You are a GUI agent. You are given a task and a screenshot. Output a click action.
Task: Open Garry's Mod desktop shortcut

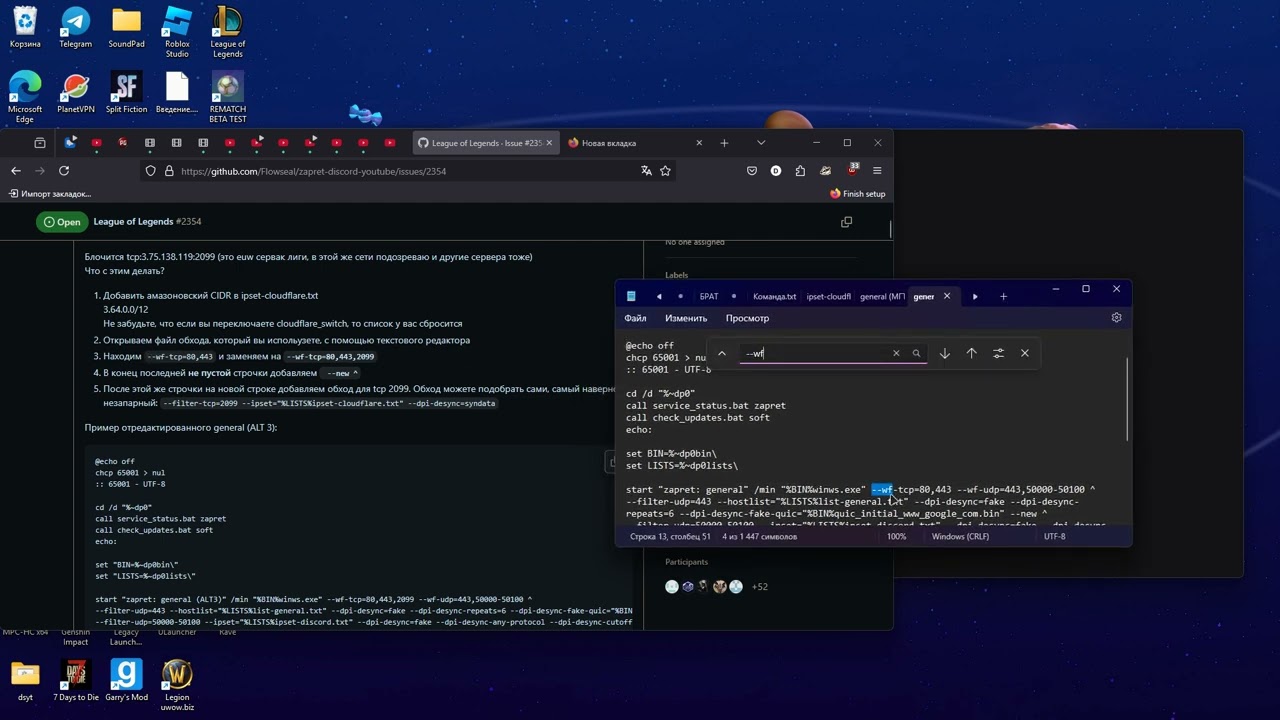(127, 680)
